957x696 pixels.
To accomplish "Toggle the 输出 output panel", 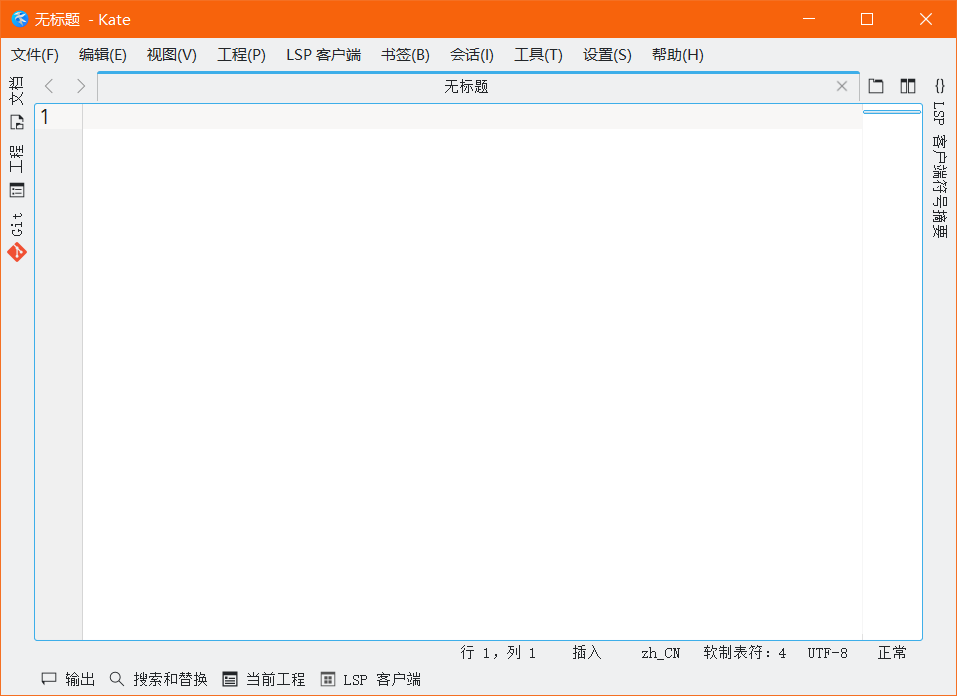I will 68,680.
